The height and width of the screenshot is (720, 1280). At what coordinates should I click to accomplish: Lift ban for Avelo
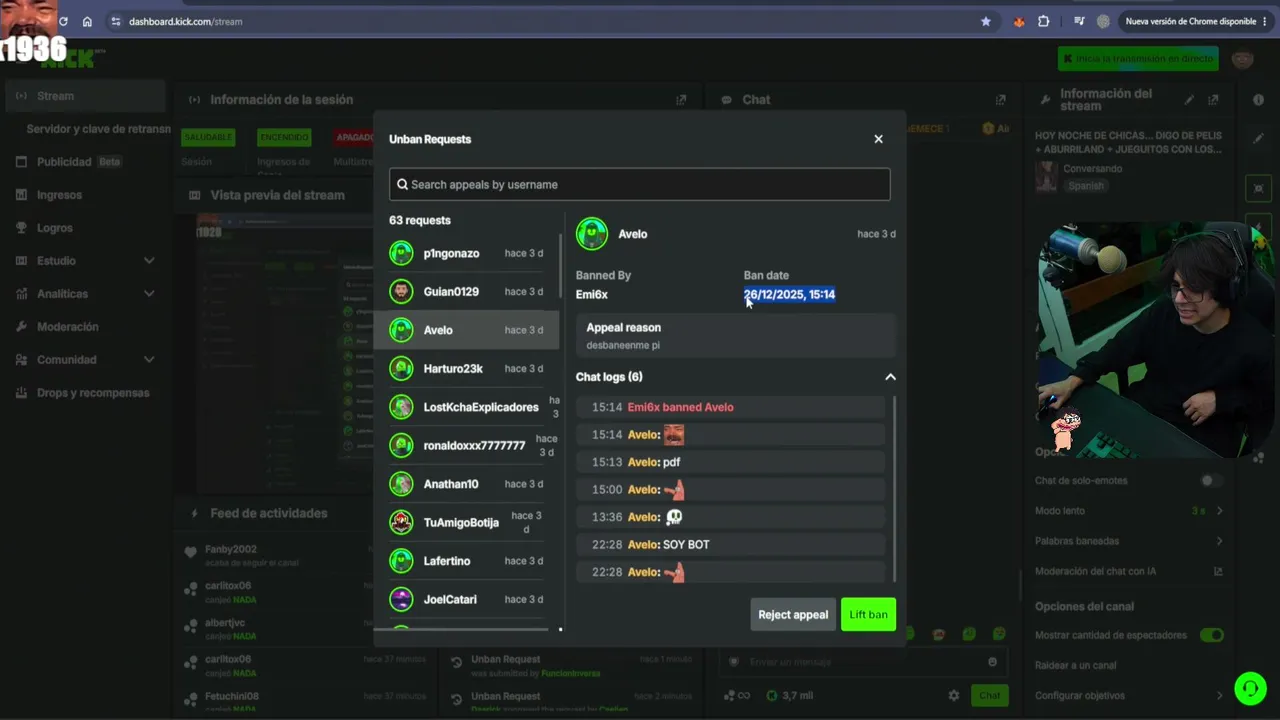[868, 614]
